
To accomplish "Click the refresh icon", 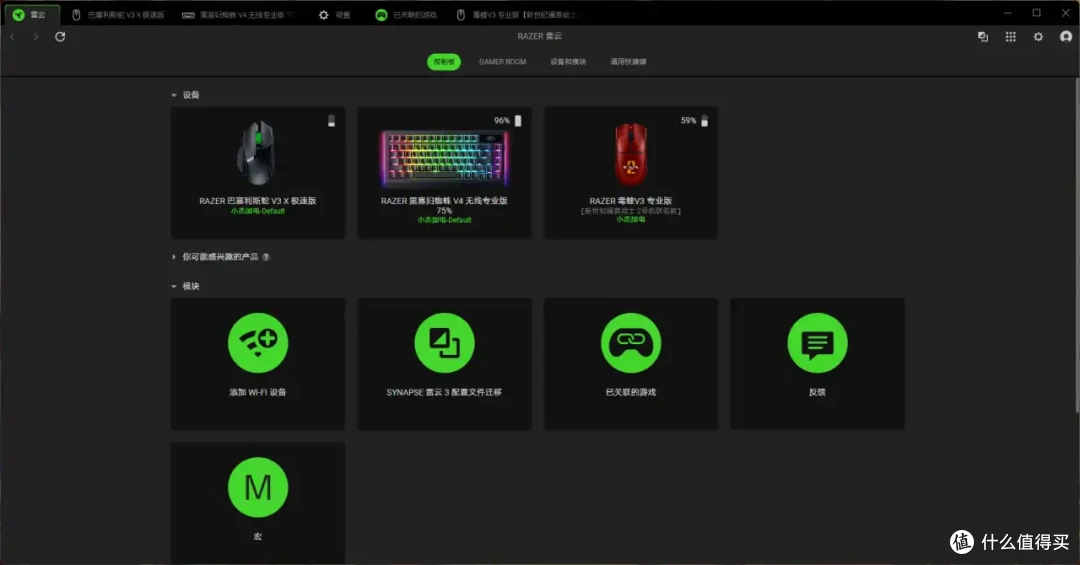I will coord(60,37).
